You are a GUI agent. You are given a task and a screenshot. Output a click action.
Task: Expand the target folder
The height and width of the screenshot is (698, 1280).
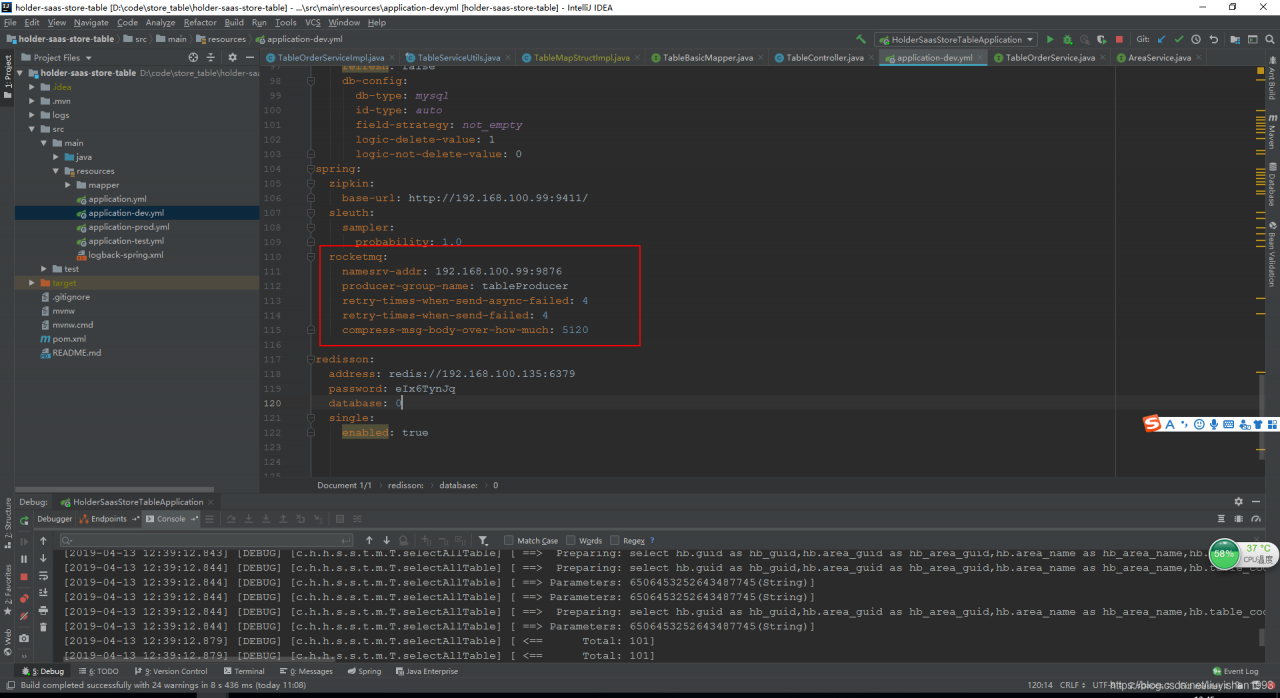point(32,283)
